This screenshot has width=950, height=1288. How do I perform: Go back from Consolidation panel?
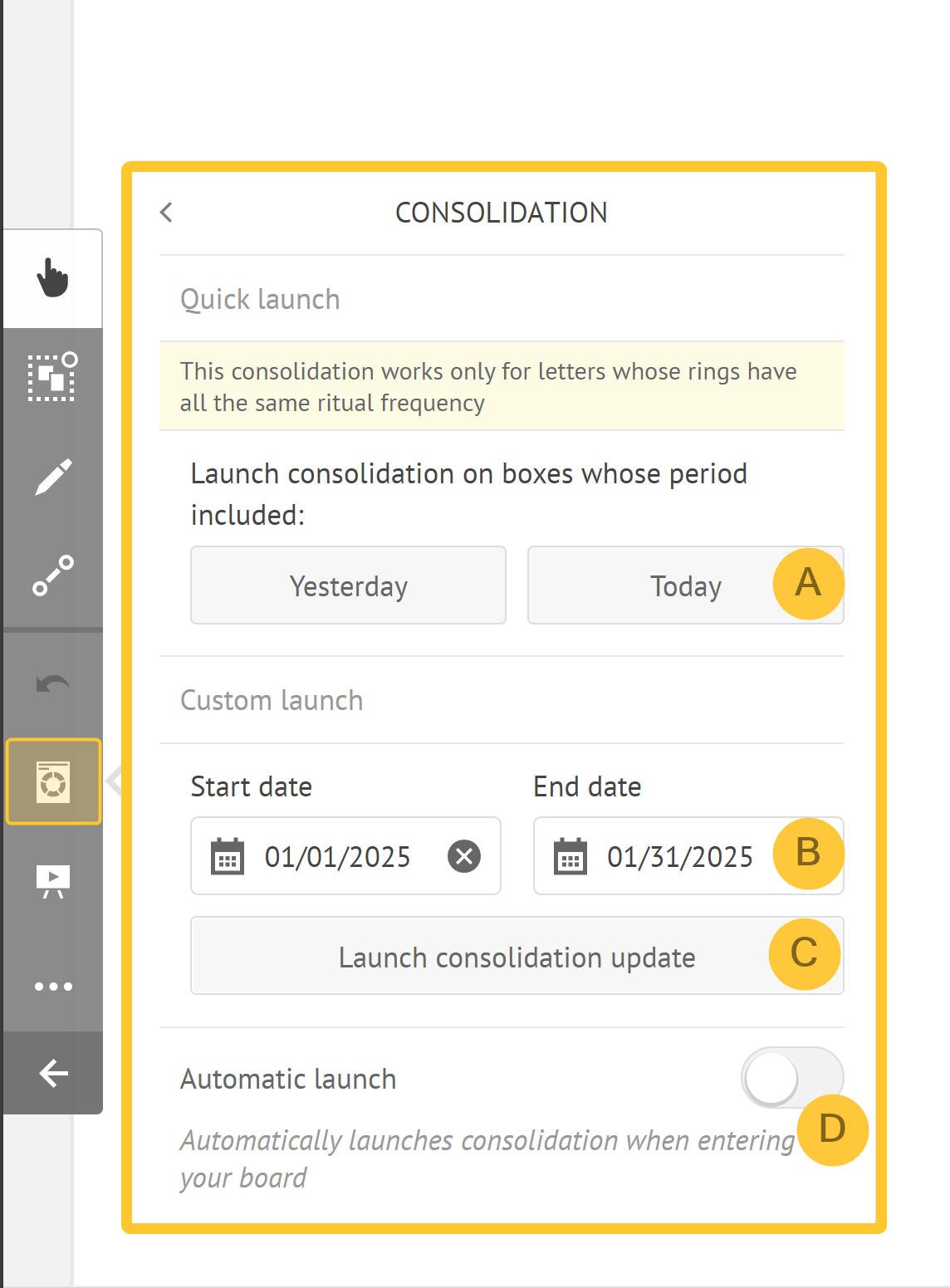point(166,213)
